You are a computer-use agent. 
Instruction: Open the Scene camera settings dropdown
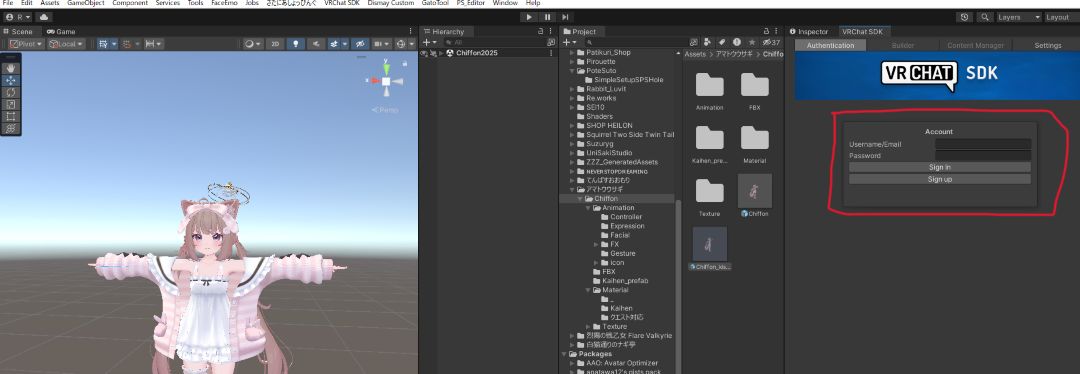pos(381,43)
